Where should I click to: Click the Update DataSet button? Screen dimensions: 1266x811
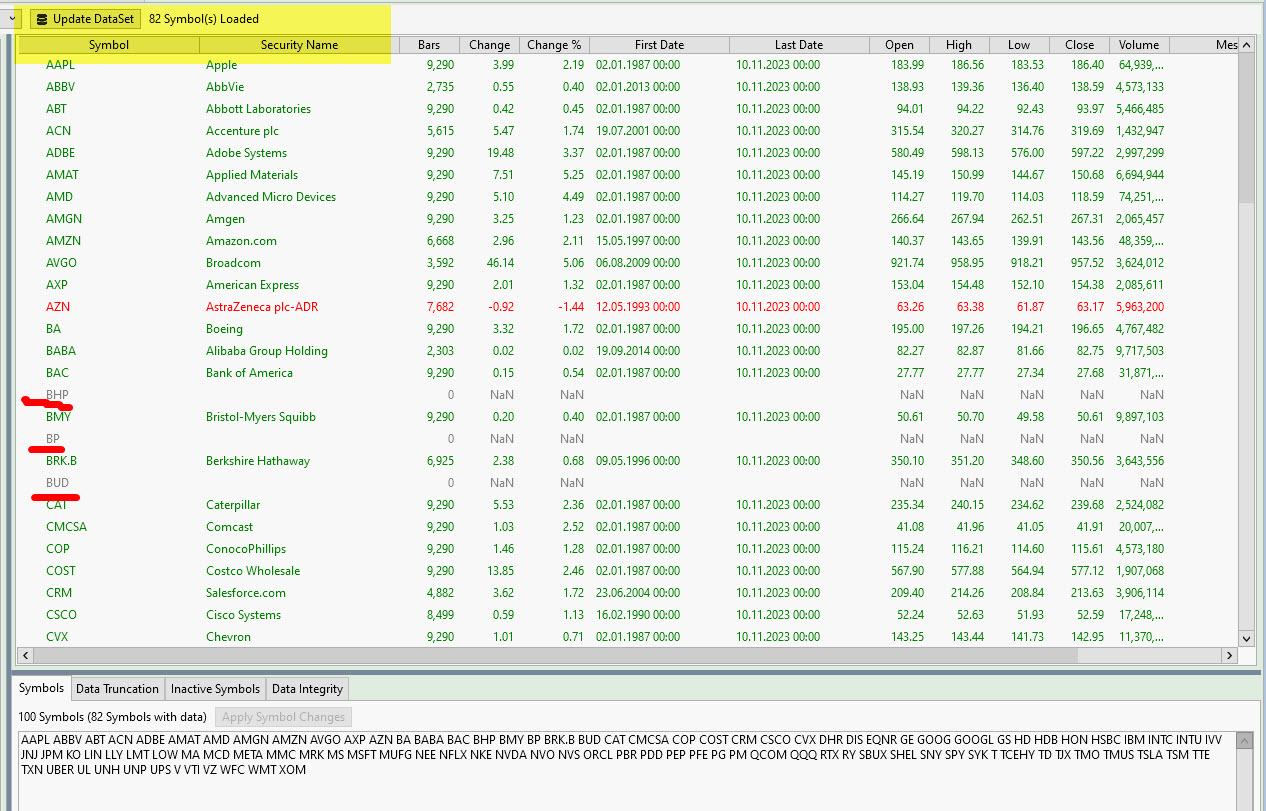coord(84,19)
